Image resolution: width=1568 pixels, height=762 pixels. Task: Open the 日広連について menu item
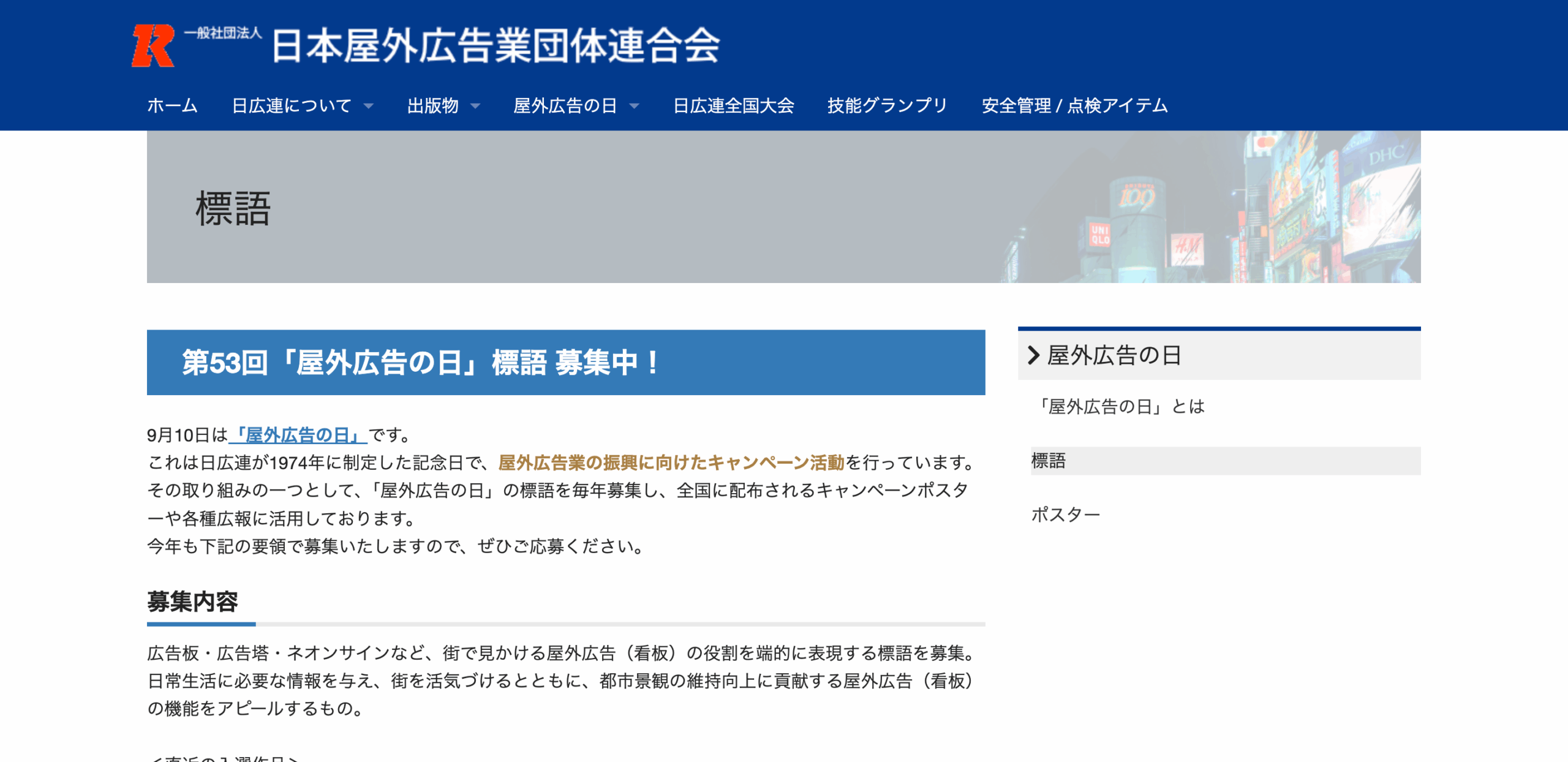point(292,106)
